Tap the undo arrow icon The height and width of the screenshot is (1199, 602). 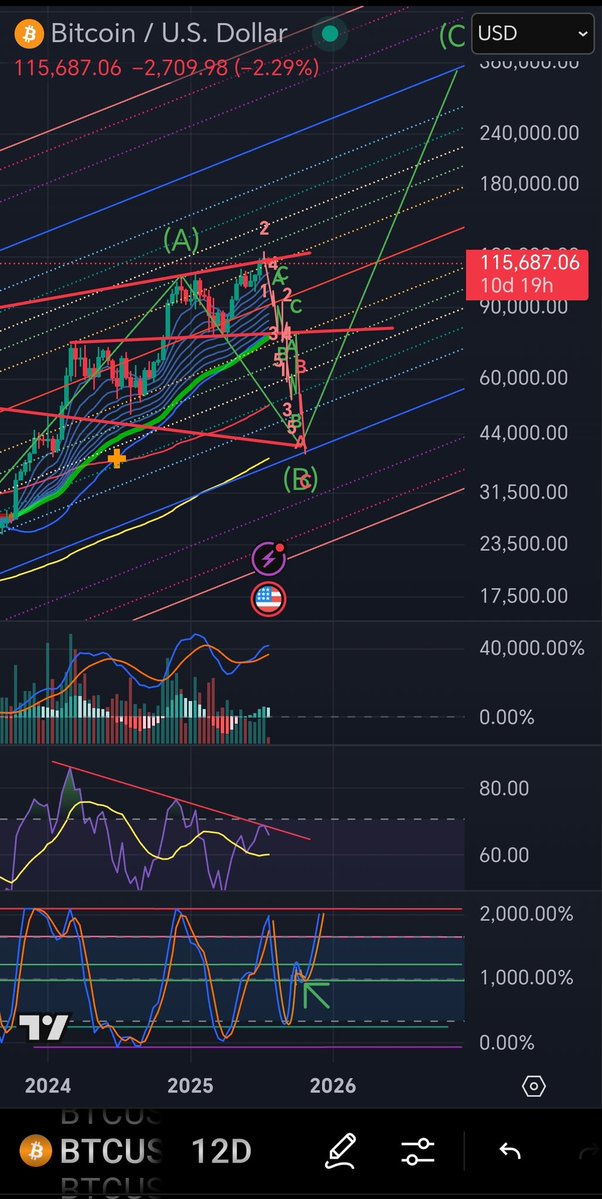click(x=510, y=1151)
